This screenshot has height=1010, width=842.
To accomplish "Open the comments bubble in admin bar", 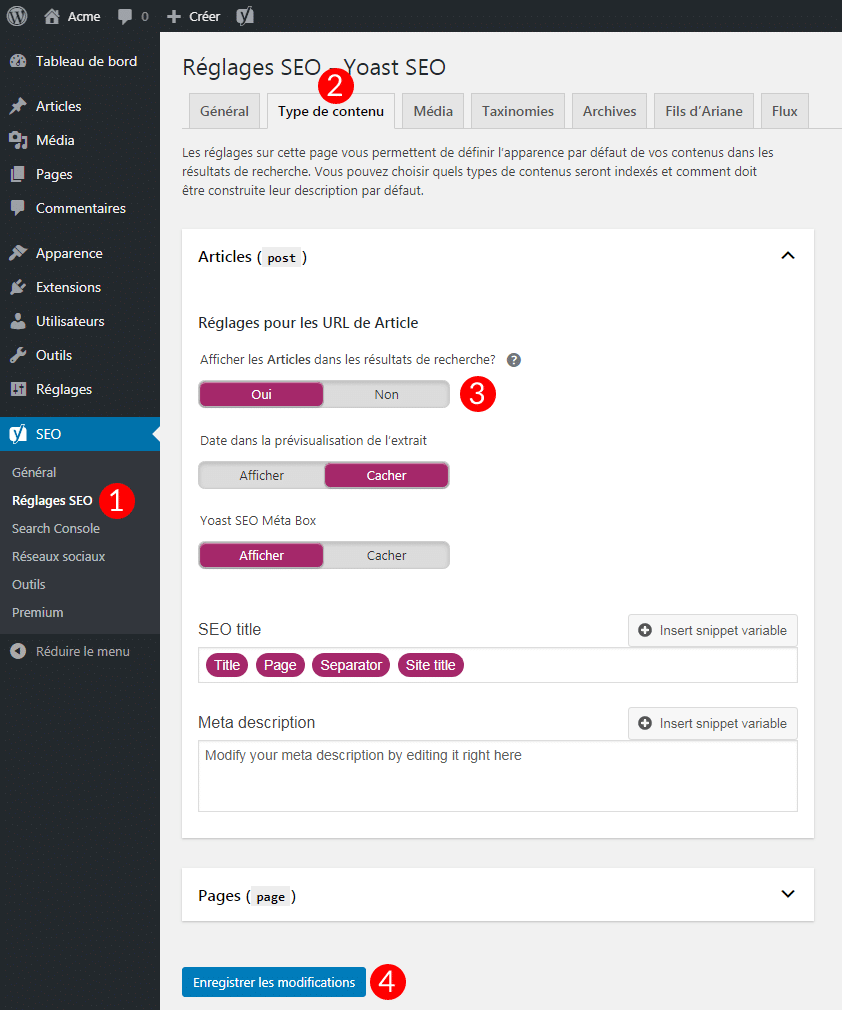I will click(125, 17).
